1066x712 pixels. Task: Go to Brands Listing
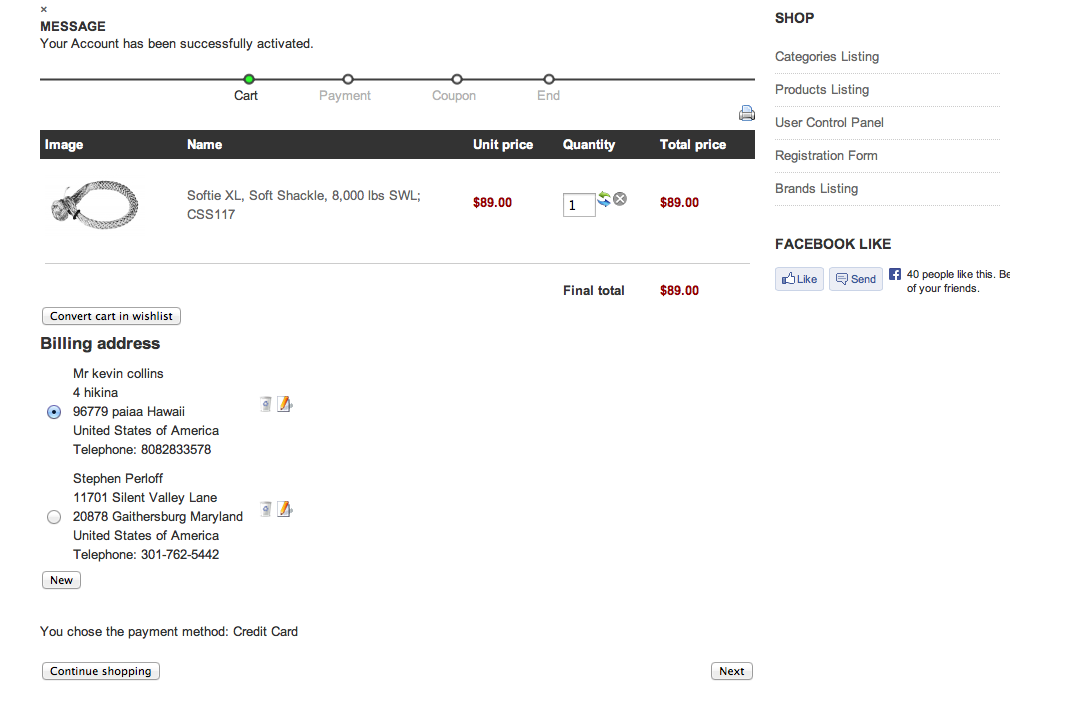pos(816,189)
